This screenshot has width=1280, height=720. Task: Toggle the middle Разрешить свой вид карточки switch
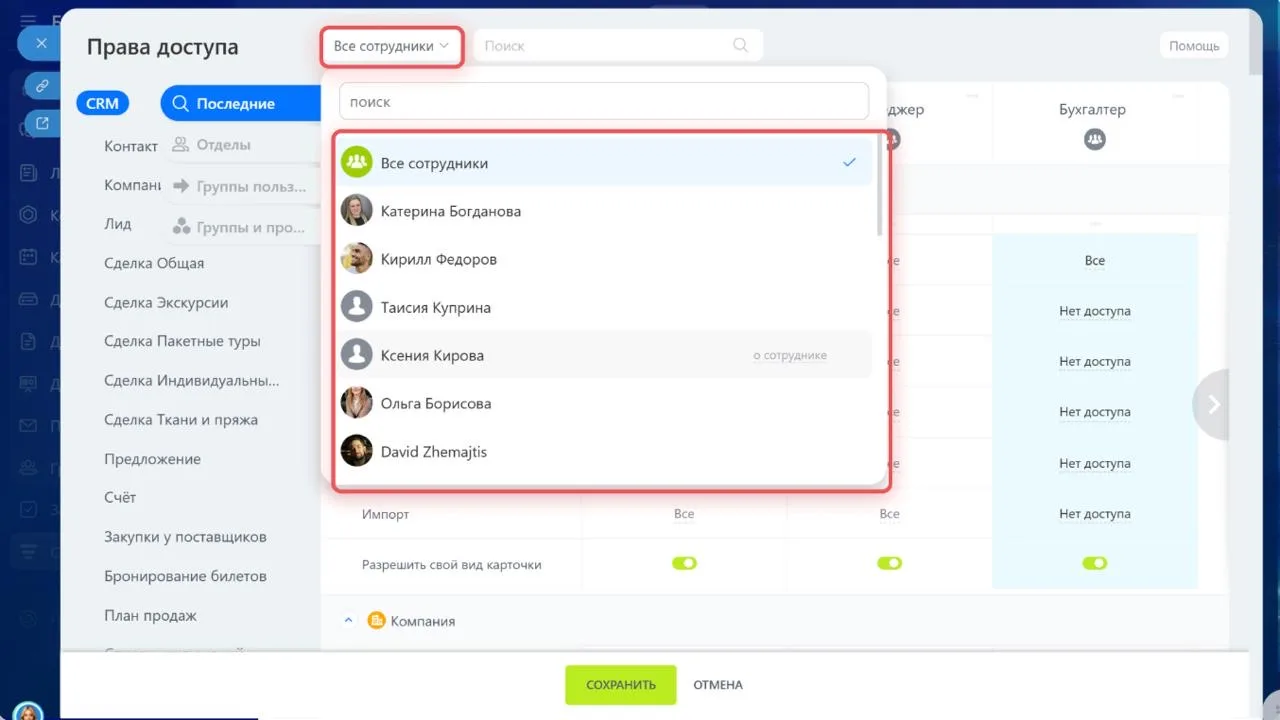pos(889,564)
